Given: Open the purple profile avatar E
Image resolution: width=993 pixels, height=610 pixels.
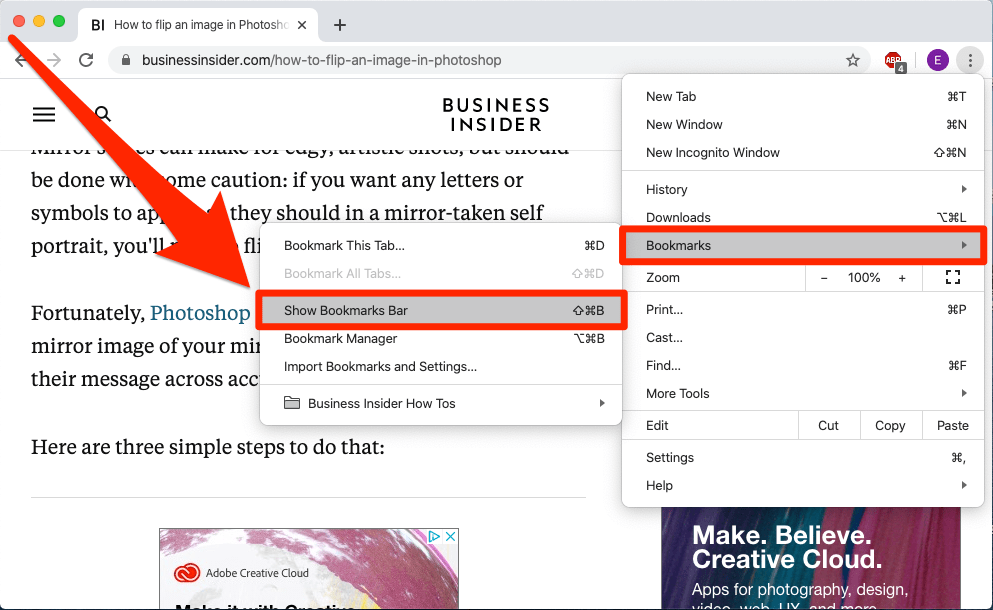Looking at the screenshot, I should pos(937,60).
